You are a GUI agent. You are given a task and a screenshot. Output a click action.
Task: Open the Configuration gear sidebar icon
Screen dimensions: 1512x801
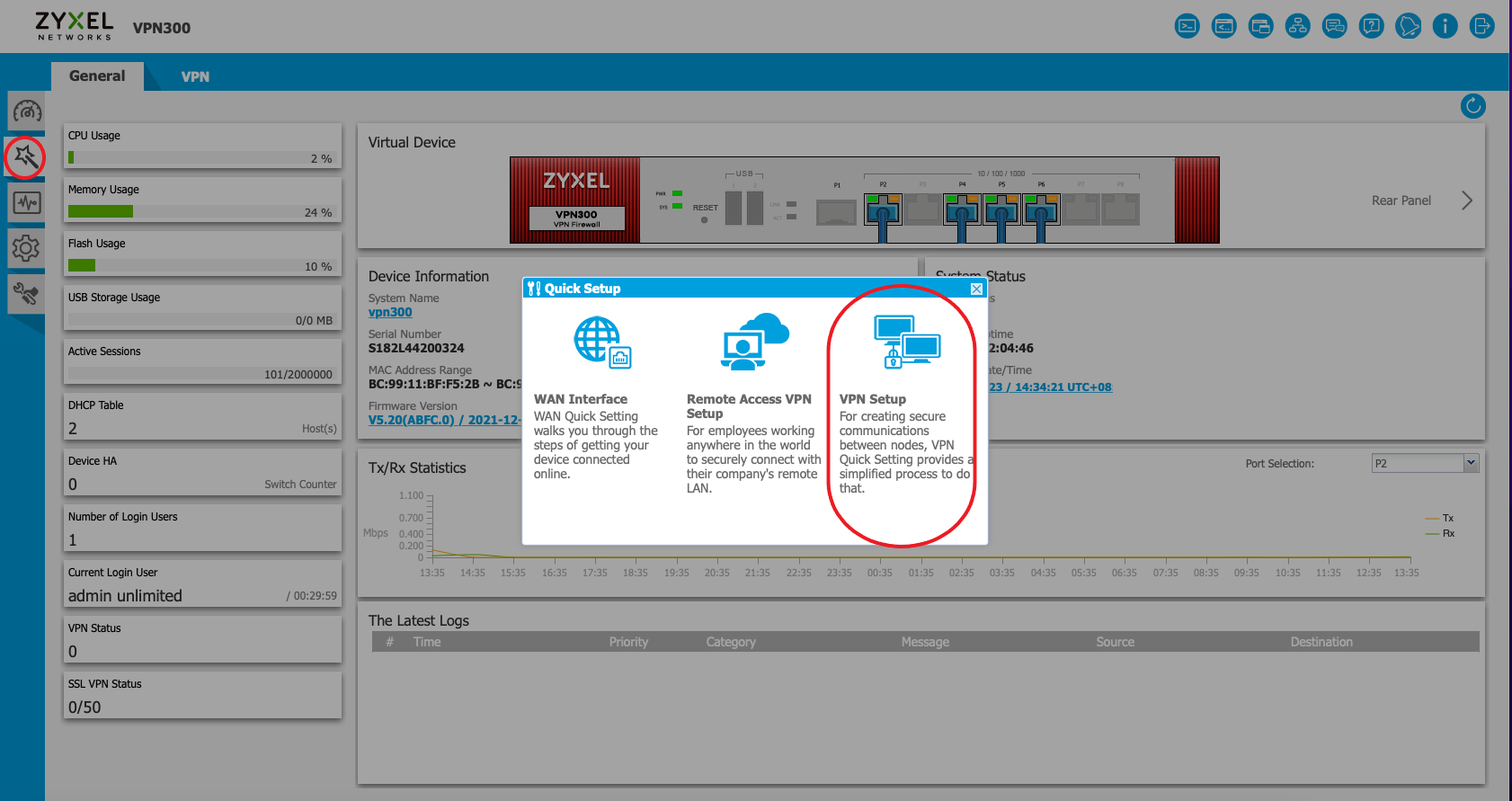click(x=26, y=248)
